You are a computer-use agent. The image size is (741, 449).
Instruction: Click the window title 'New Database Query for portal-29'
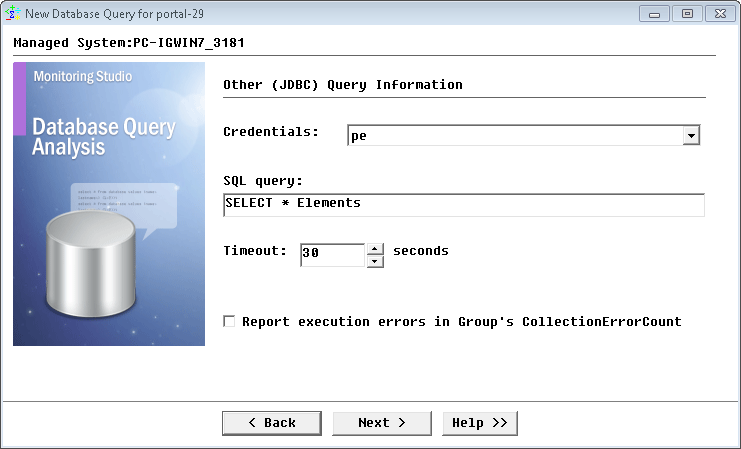pos(114,14)
